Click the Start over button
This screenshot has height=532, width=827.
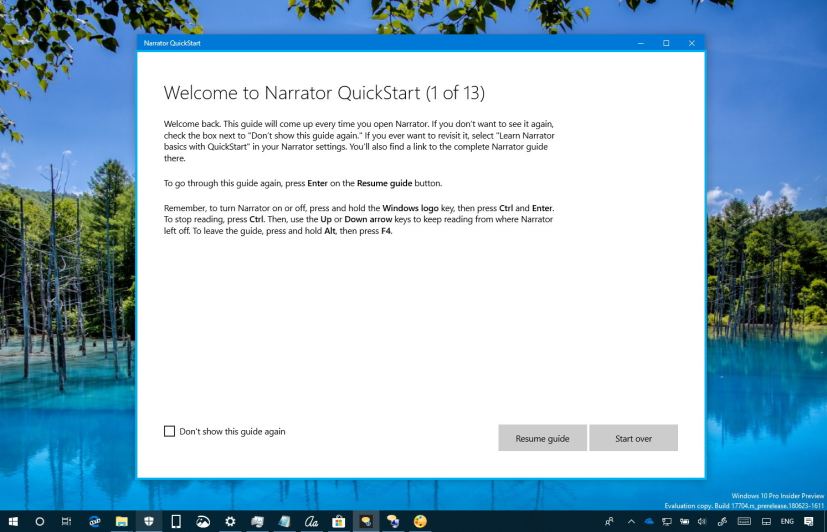click(633, 438)
